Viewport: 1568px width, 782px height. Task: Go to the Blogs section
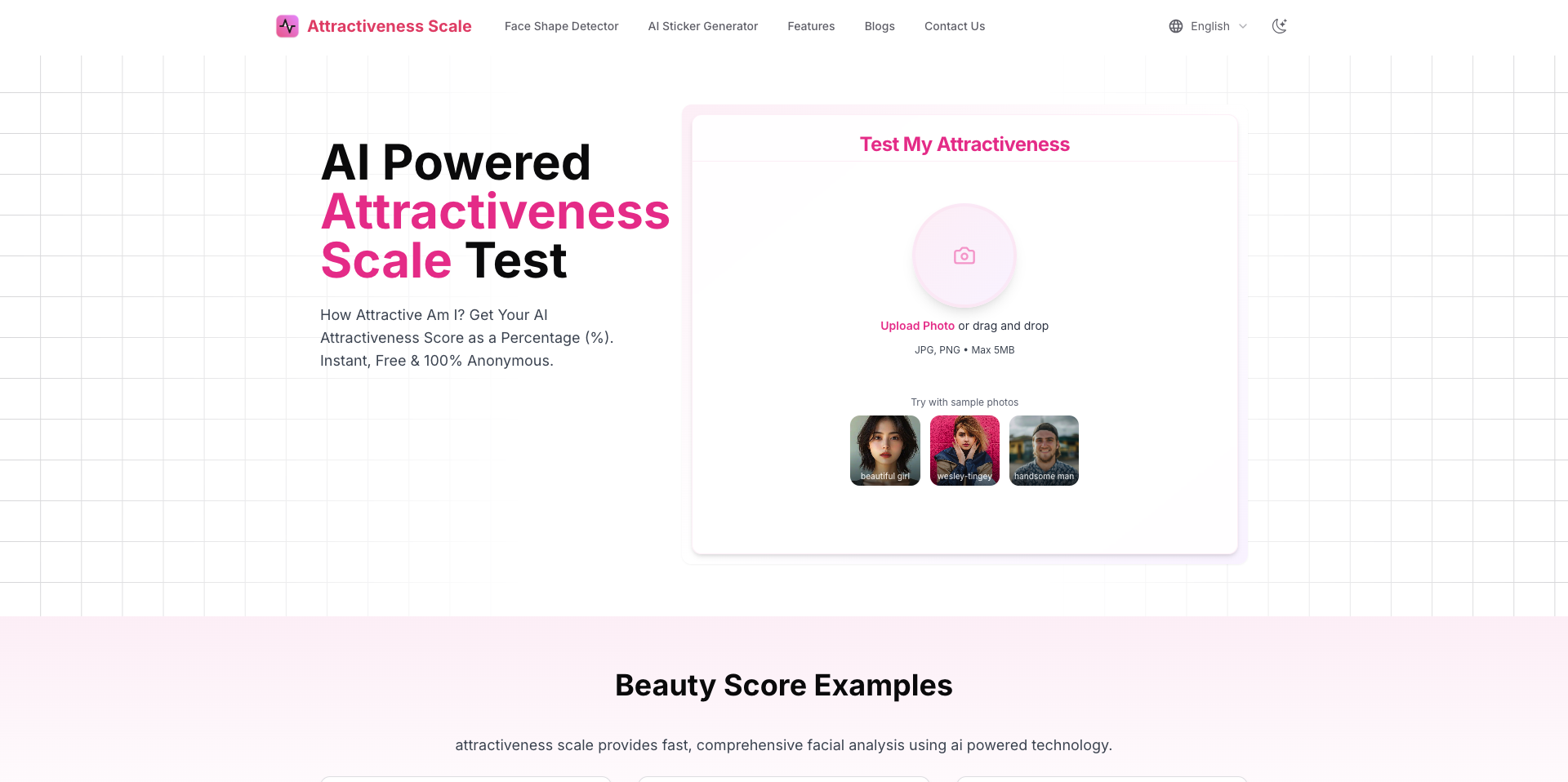(880, 25)
